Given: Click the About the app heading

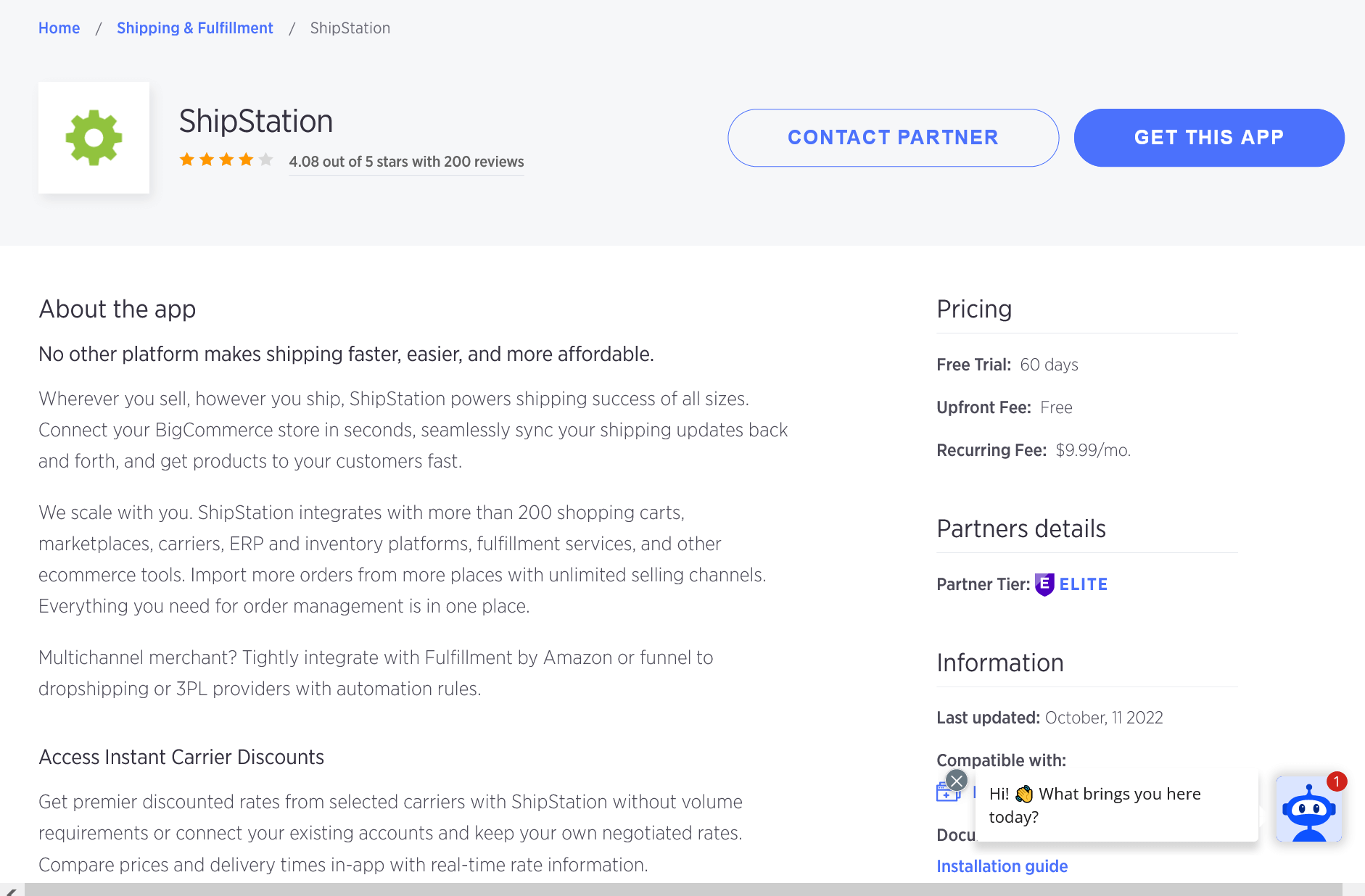Looking at the screenshot, I should pos(117,309).
